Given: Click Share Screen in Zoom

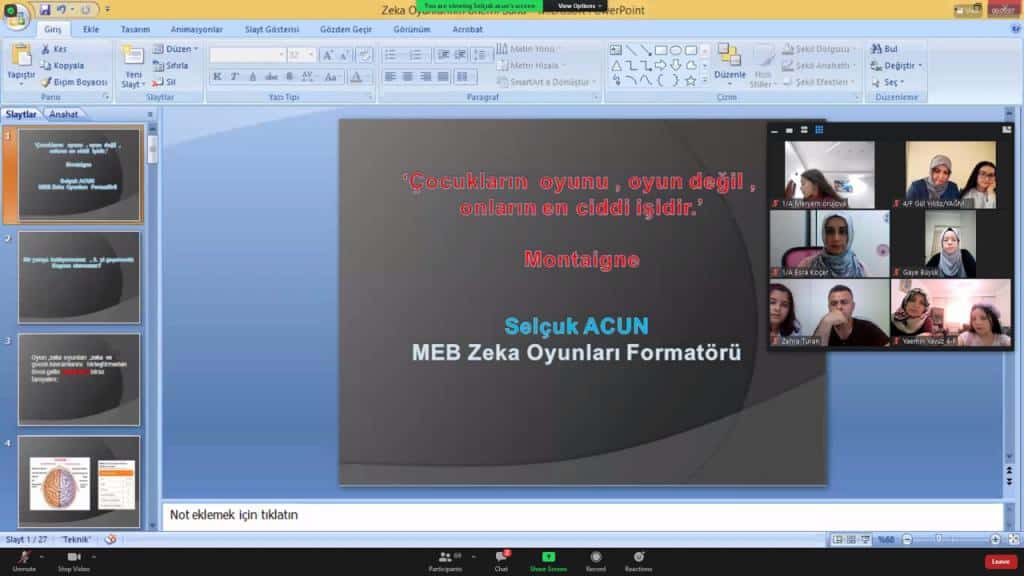Looking at the screenshot, I should click(x=549, y=562).
